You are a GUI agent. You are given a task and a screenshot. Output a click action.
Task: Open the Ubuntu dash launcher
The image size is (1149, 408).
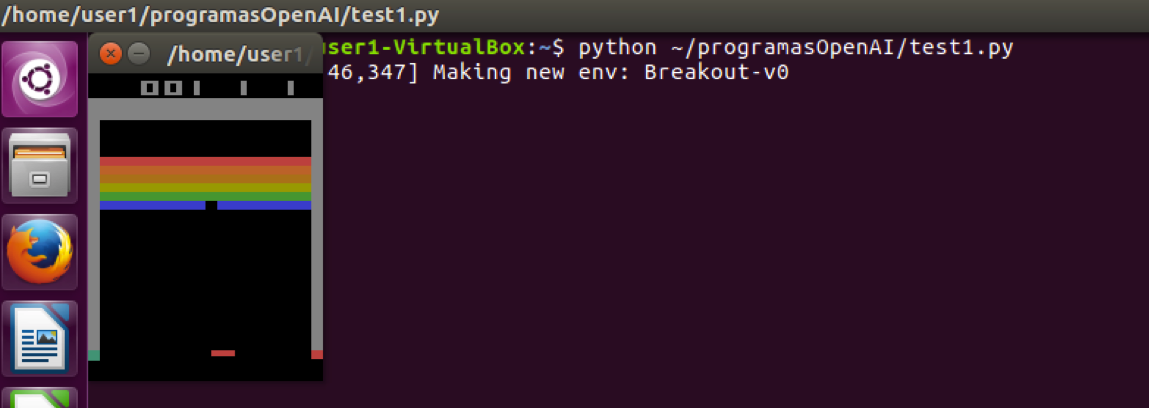pos(40,79)
